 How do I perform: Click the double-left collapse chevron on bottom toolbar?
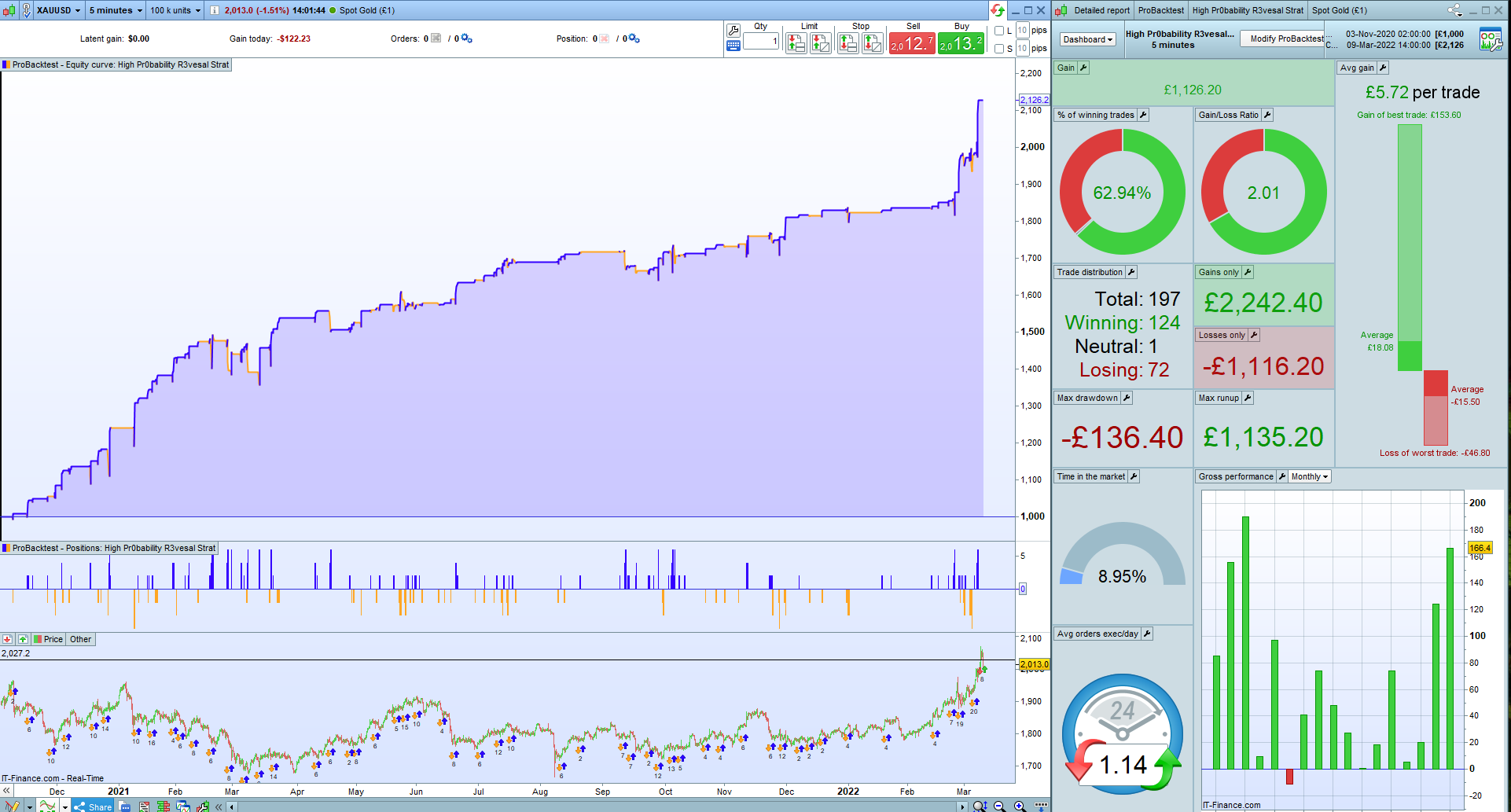tap(219, 806)
